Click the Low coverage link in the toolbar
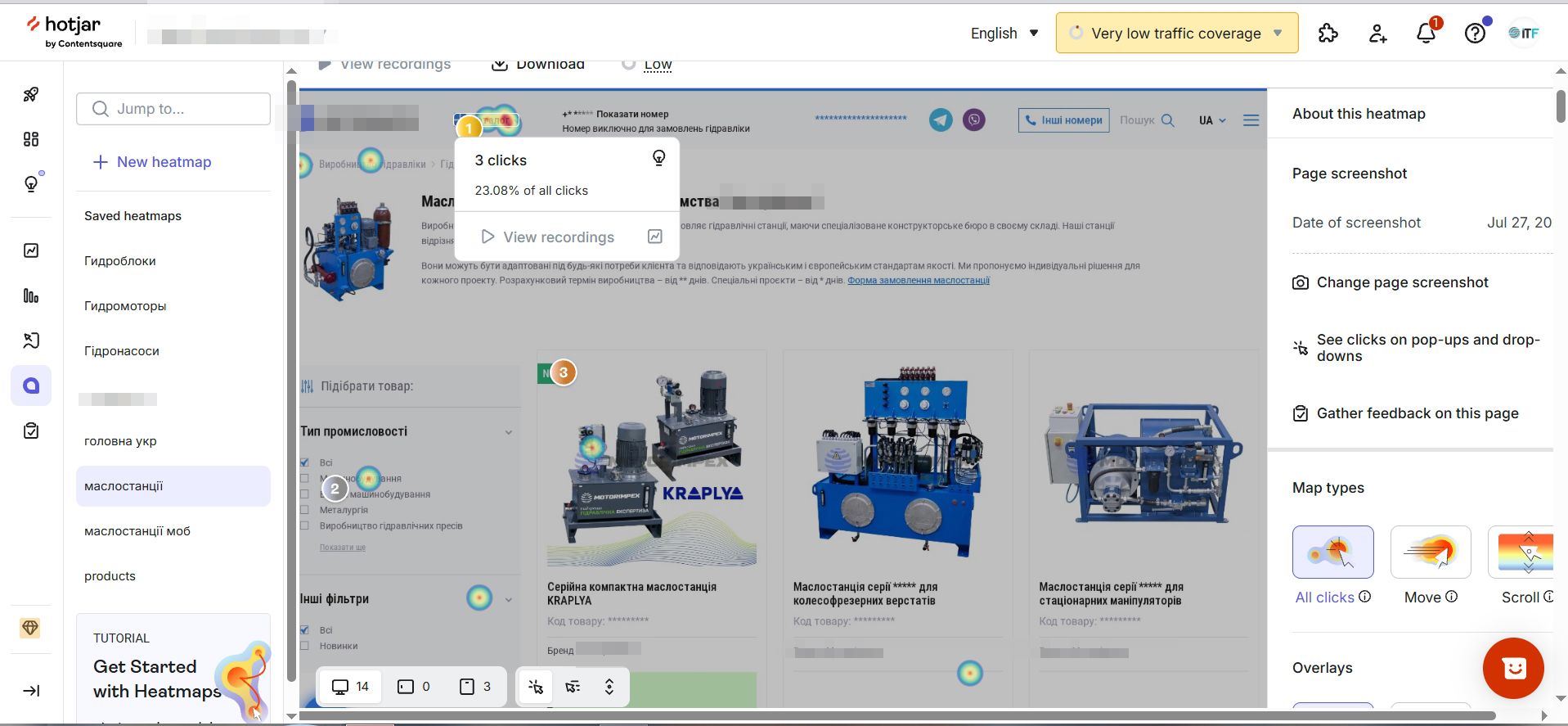 658,65
